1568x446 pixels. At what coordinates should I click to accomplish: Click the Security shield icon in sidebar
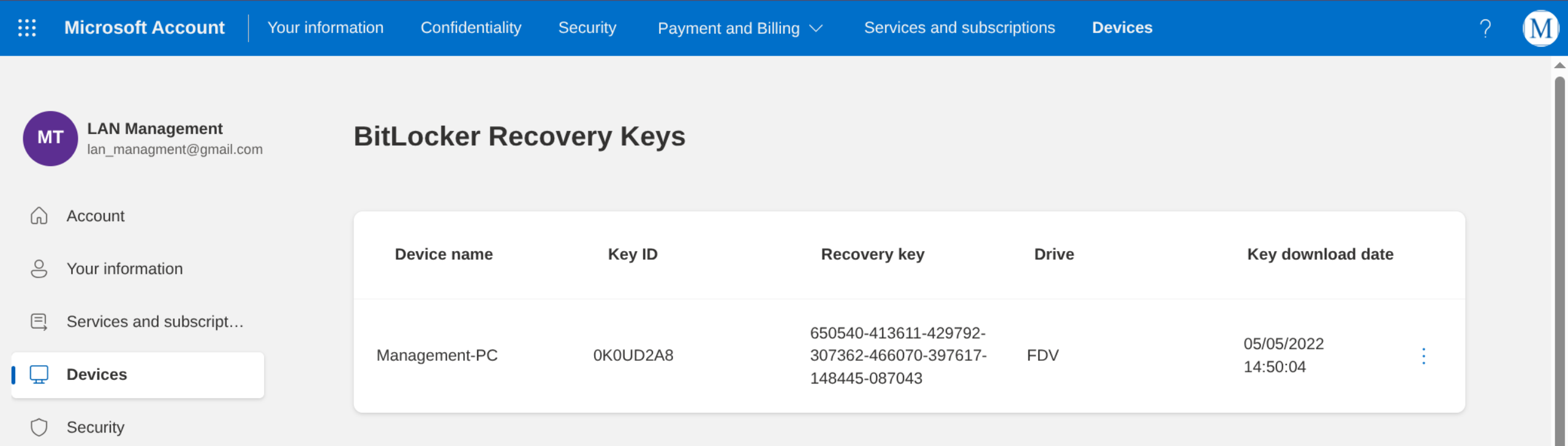[x=39, y=427]
